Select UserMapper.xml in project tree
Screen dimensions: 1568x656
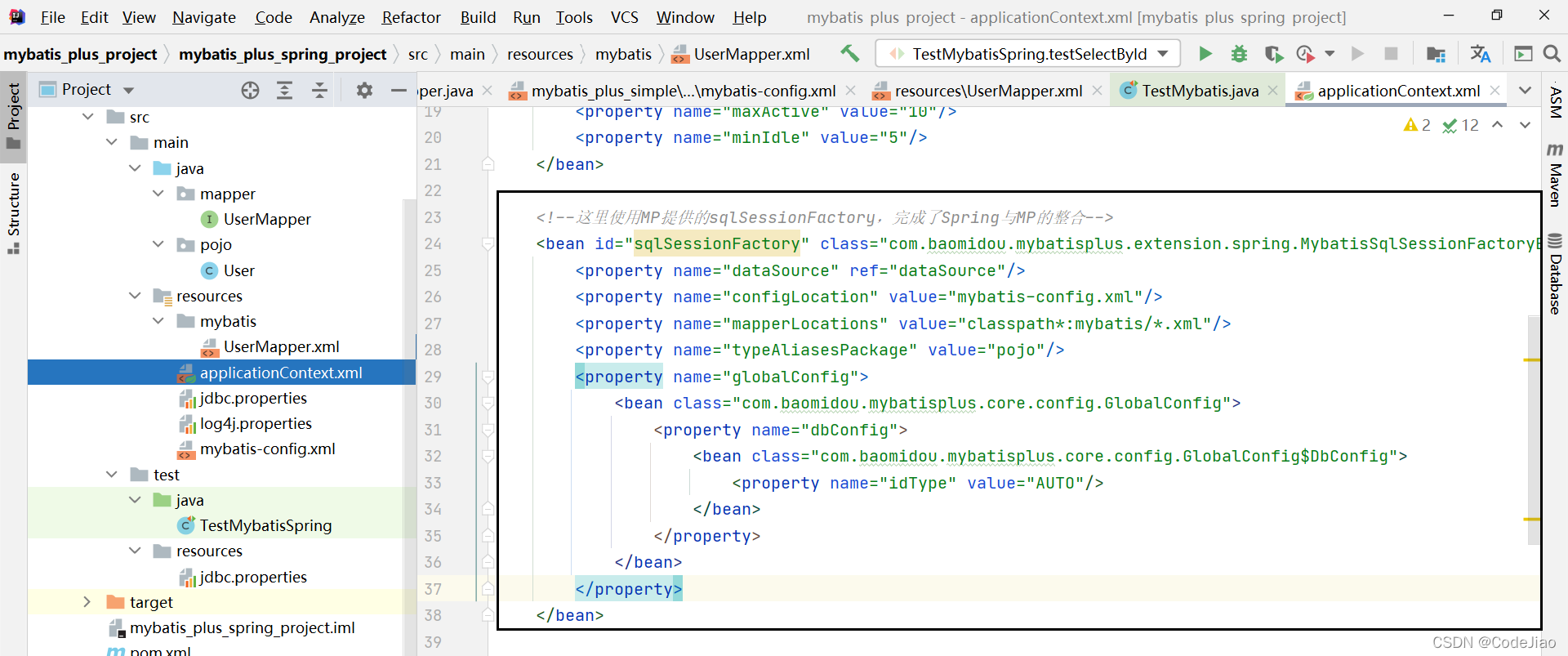click(x=281, y=346)
